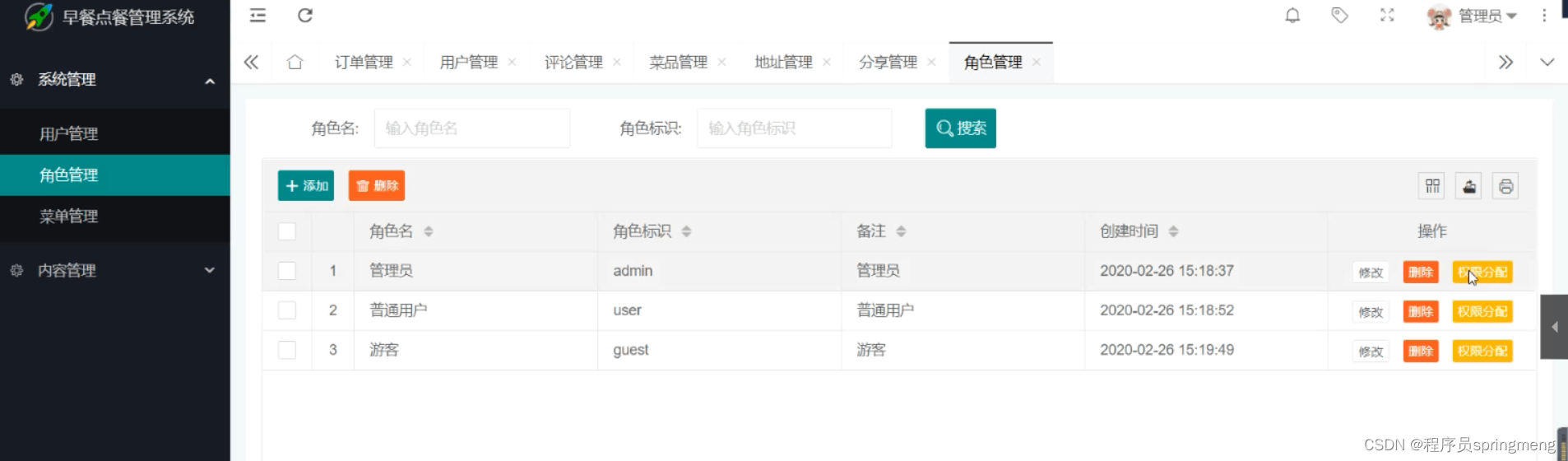The image size is (1568, 461).
Task: Export table data with export icon
Action: (x=1469, y=186)
